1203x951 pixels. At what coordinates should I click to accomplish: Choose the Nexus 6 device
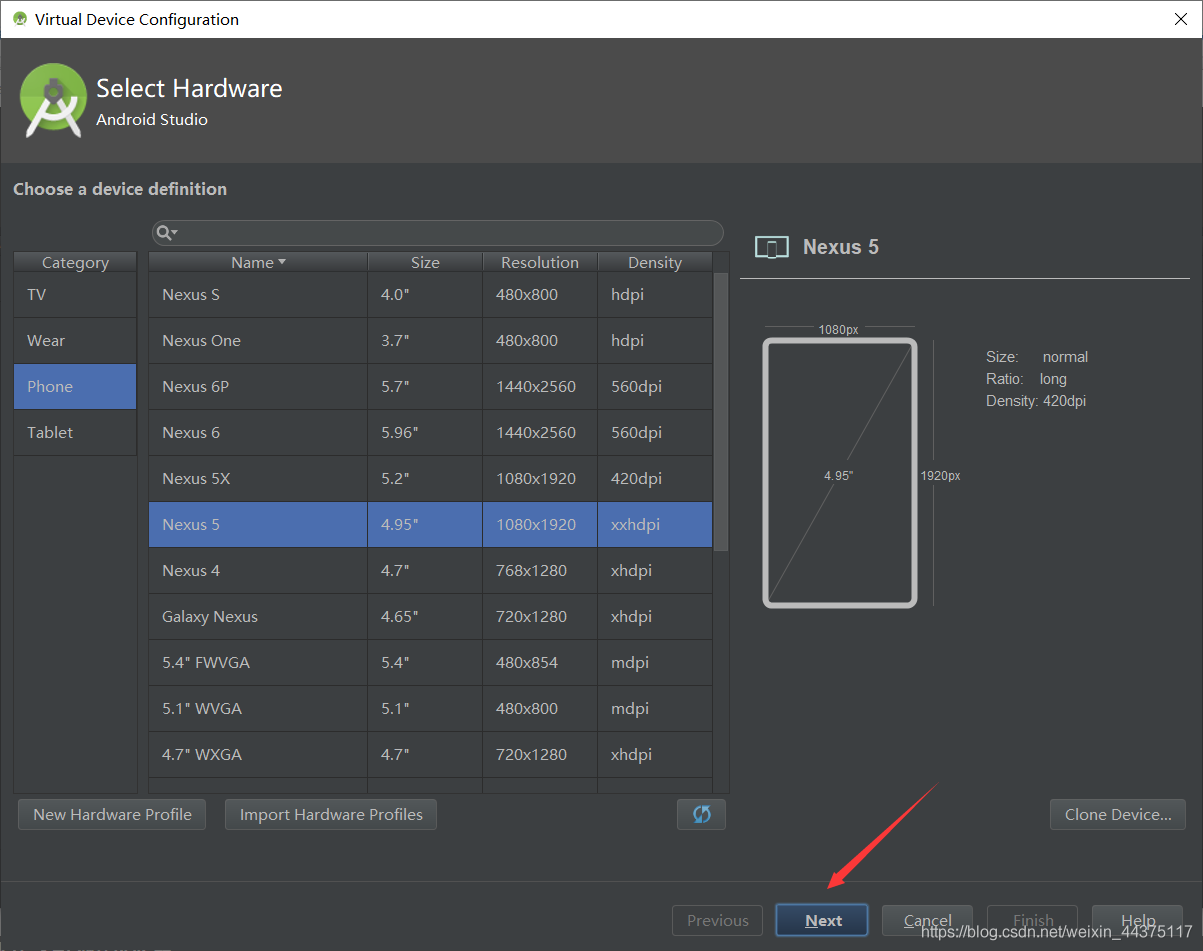430,433
